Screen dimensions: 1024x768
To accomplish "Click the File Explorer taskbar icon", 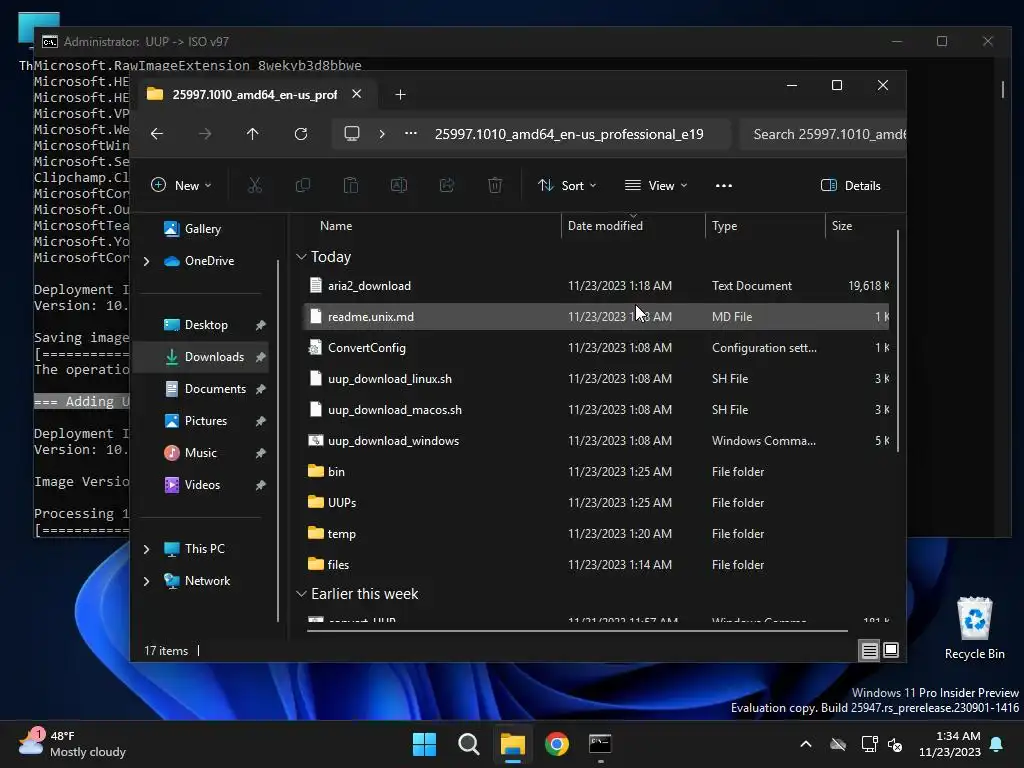I will point(513,744).
